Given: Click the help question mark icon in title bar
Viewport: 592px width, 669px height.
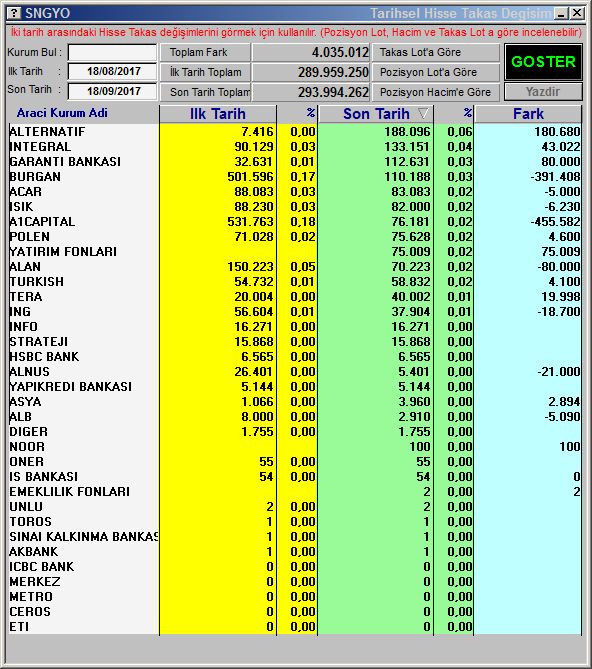Looking at the screenshot, I should click(x=14, y=13).
